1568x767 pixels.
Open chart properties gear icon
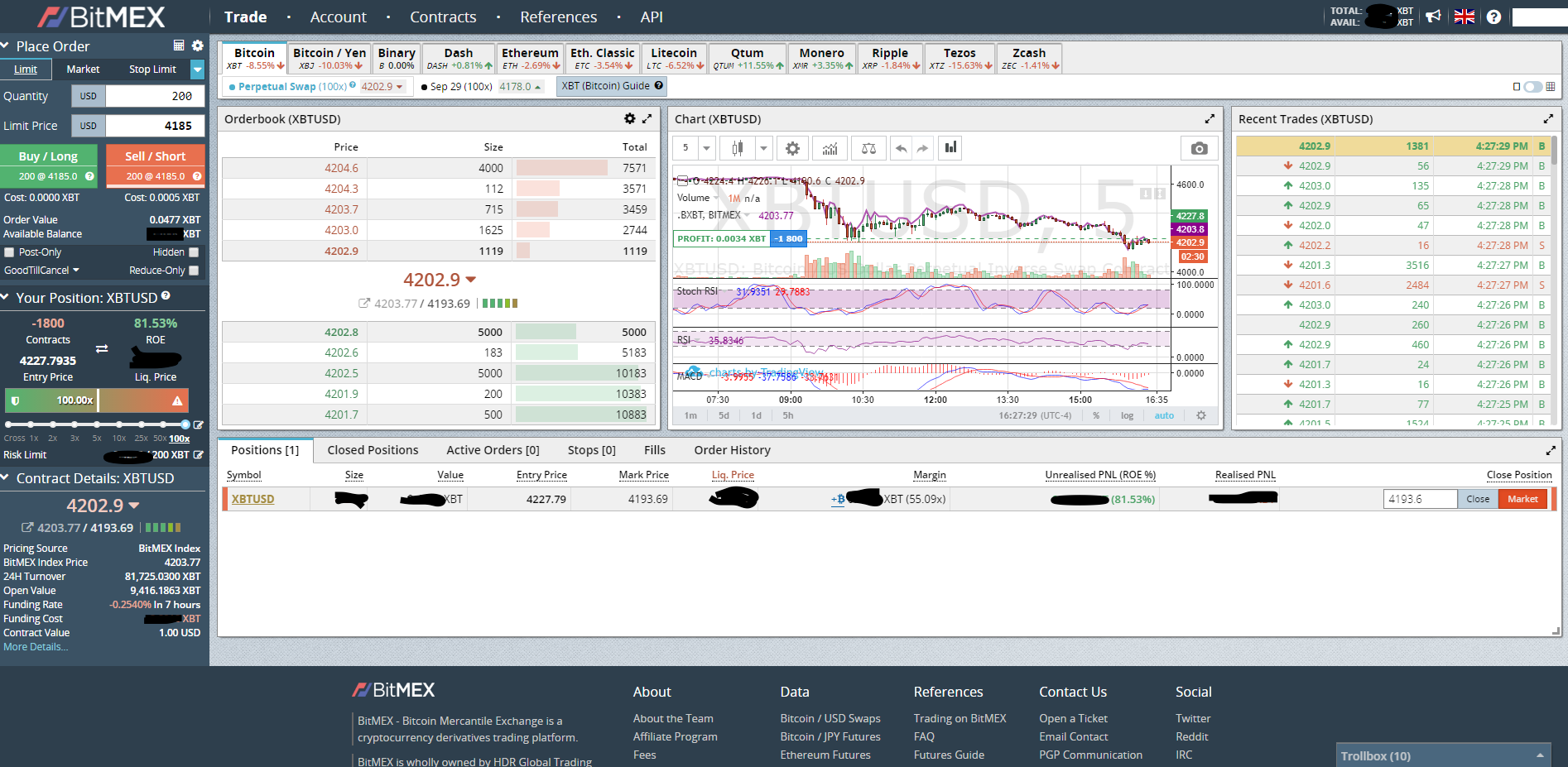click(792, 148)
